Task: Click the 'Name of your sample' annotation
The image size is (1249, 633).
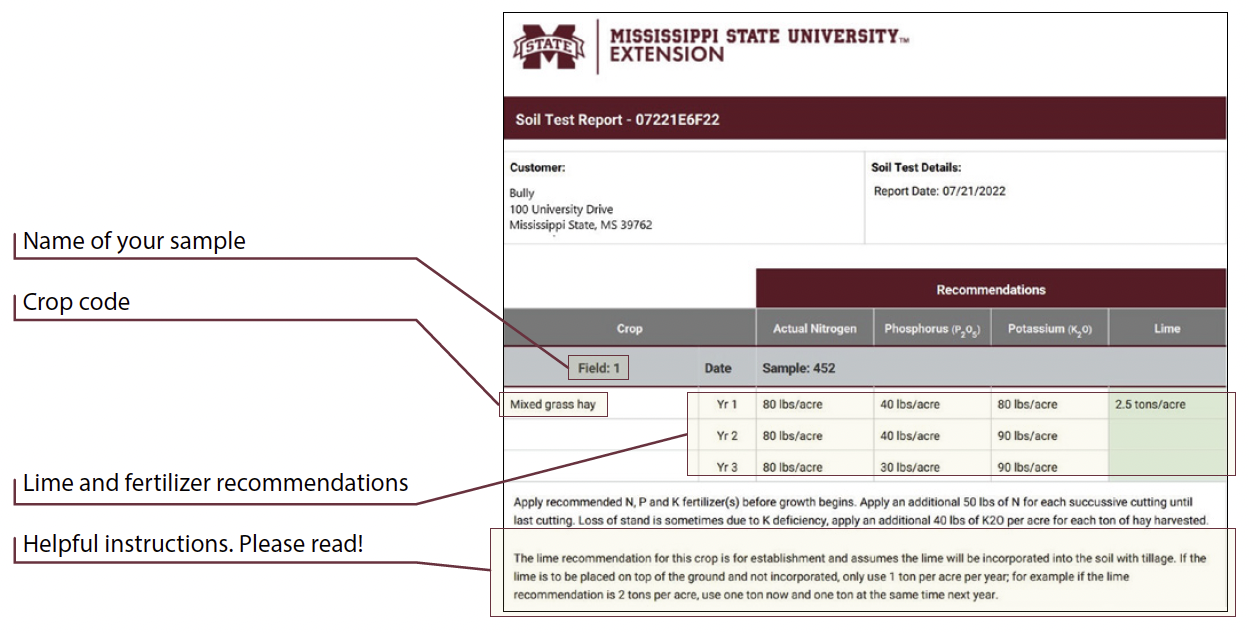Action: point(134,242)
